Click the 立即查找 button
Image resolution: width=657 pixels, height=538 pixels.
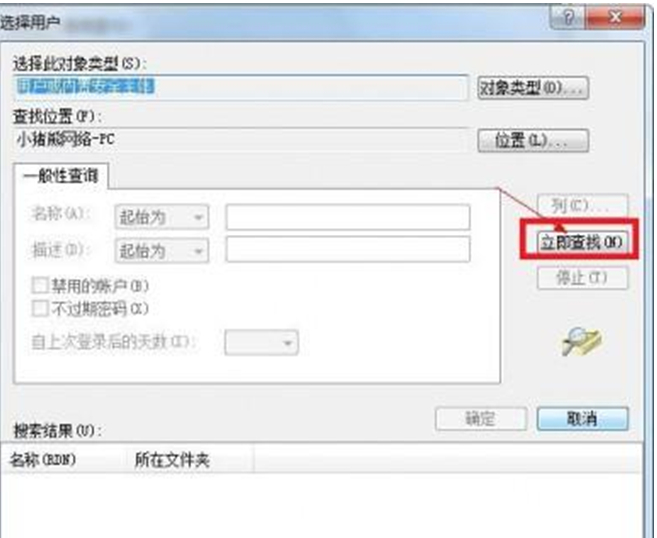(x=582, y=242)
